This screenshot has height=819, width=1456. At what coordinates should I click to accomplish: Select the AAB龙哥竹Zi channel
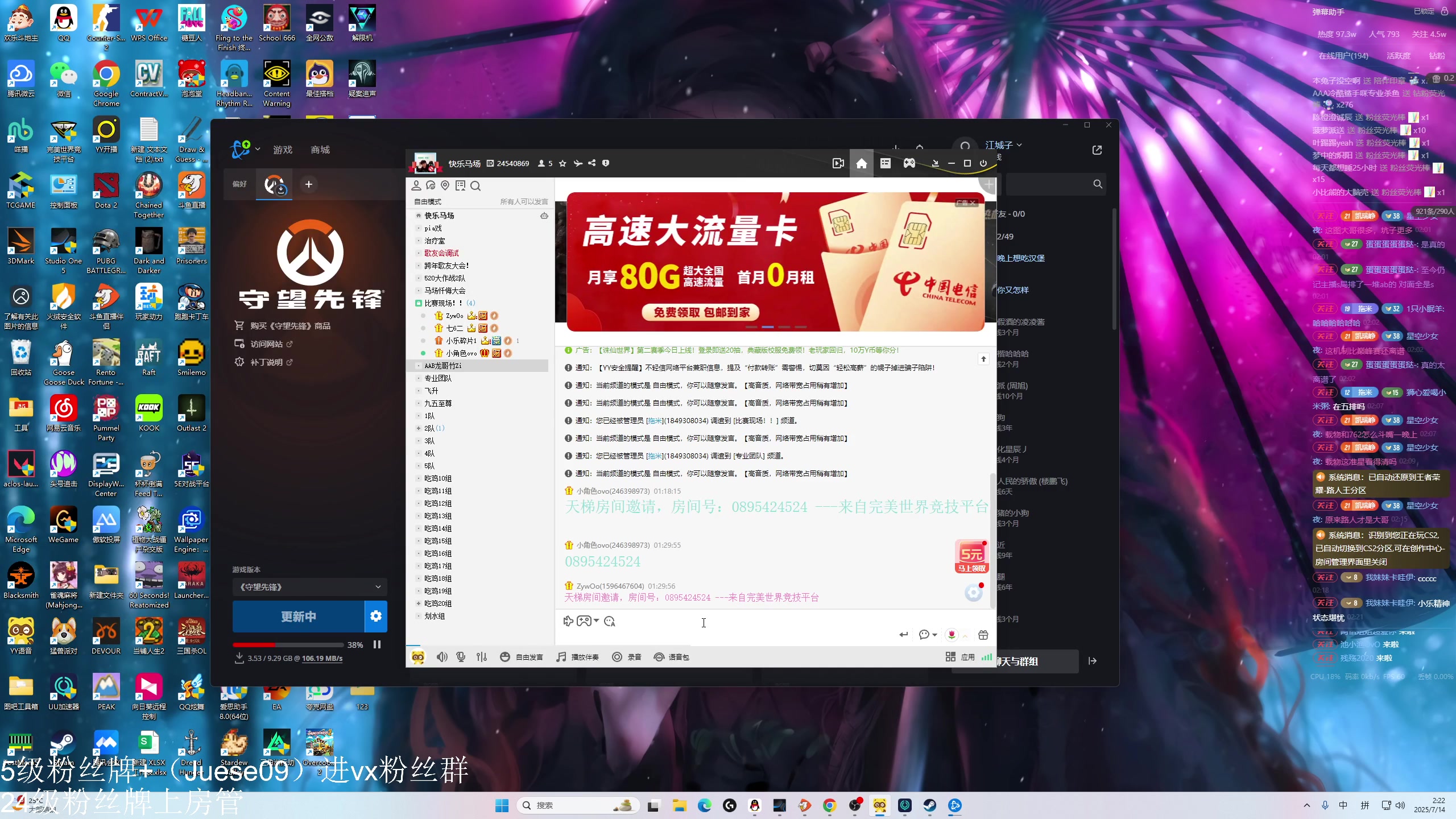click(x=478, y=366)
